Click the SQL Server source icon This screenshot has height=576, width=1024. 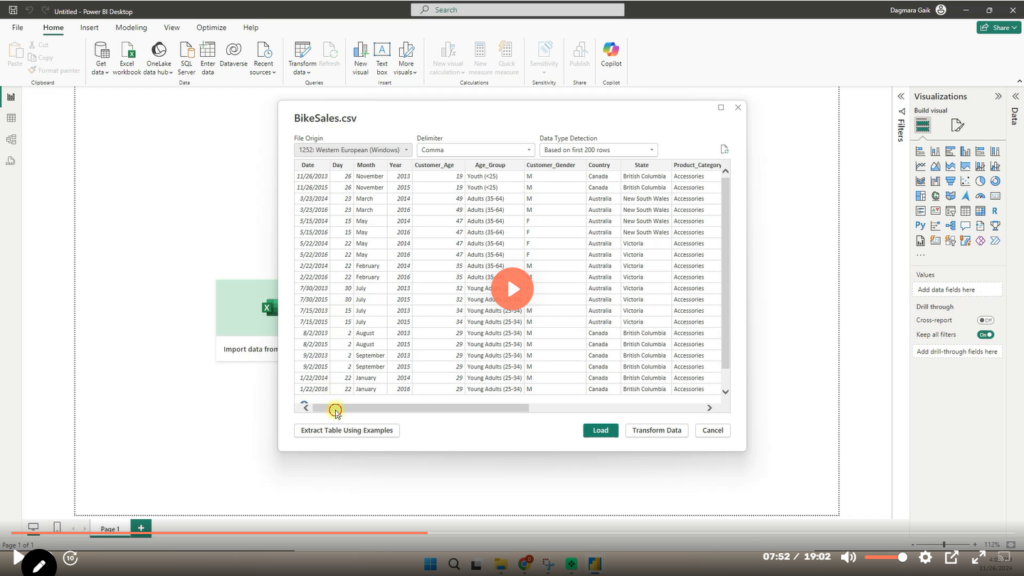click(x=186, y=58)
